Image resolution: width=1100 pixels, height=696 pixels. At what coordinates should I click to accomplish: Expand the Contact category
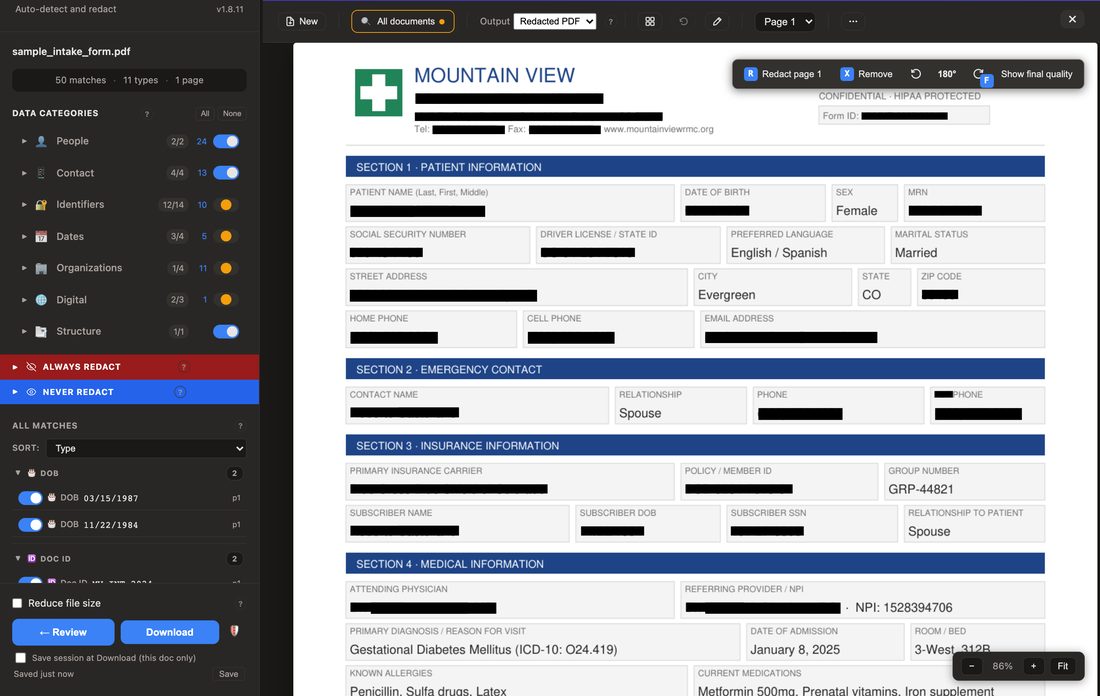(x=24, y=173)
